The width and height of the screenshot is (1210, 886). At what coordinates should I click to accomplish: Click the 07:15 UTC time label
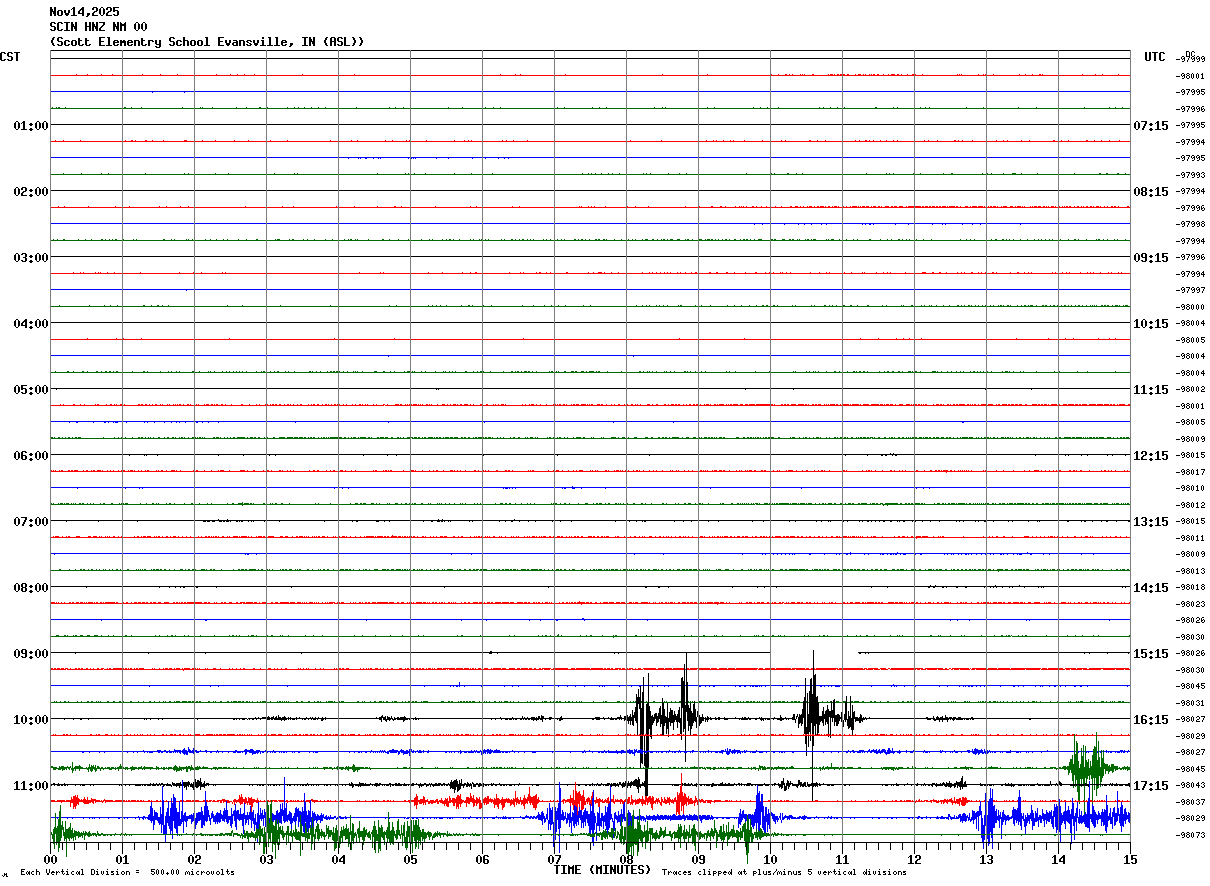(x=1151, y=125)
